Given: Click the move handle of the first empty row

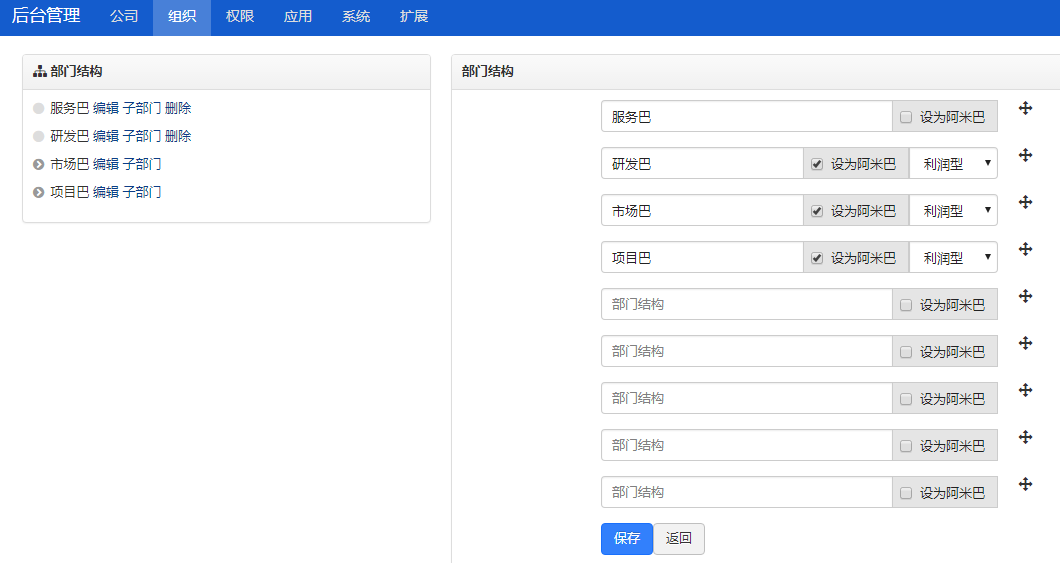Looking at the screenshot, I should pos(1026,296).
